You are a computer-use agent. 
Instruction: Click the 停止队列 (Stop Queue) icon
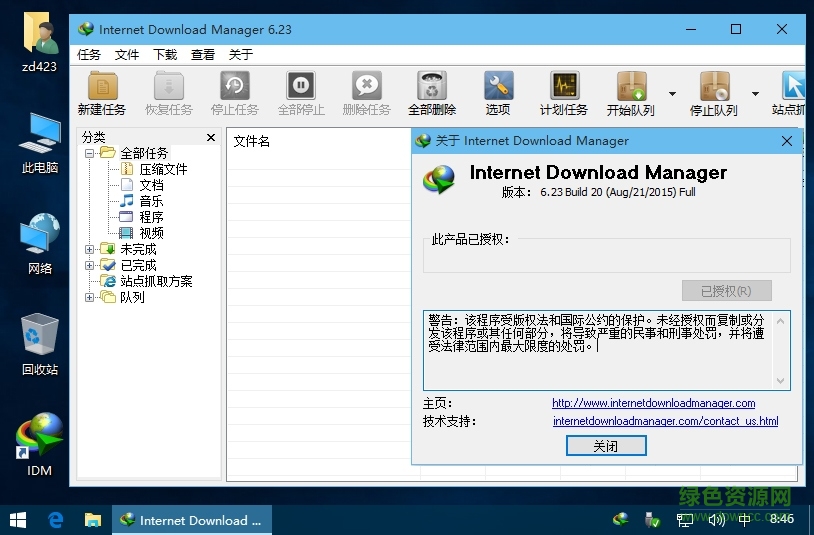[714, 87]
